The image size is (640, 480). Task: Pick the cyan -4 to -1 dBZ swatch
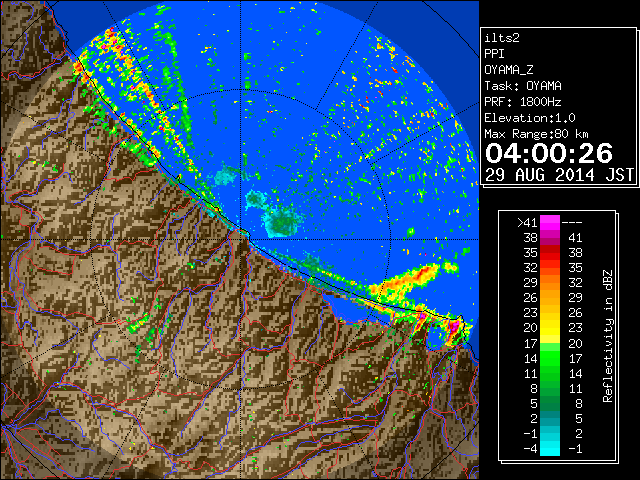point(550,448)
